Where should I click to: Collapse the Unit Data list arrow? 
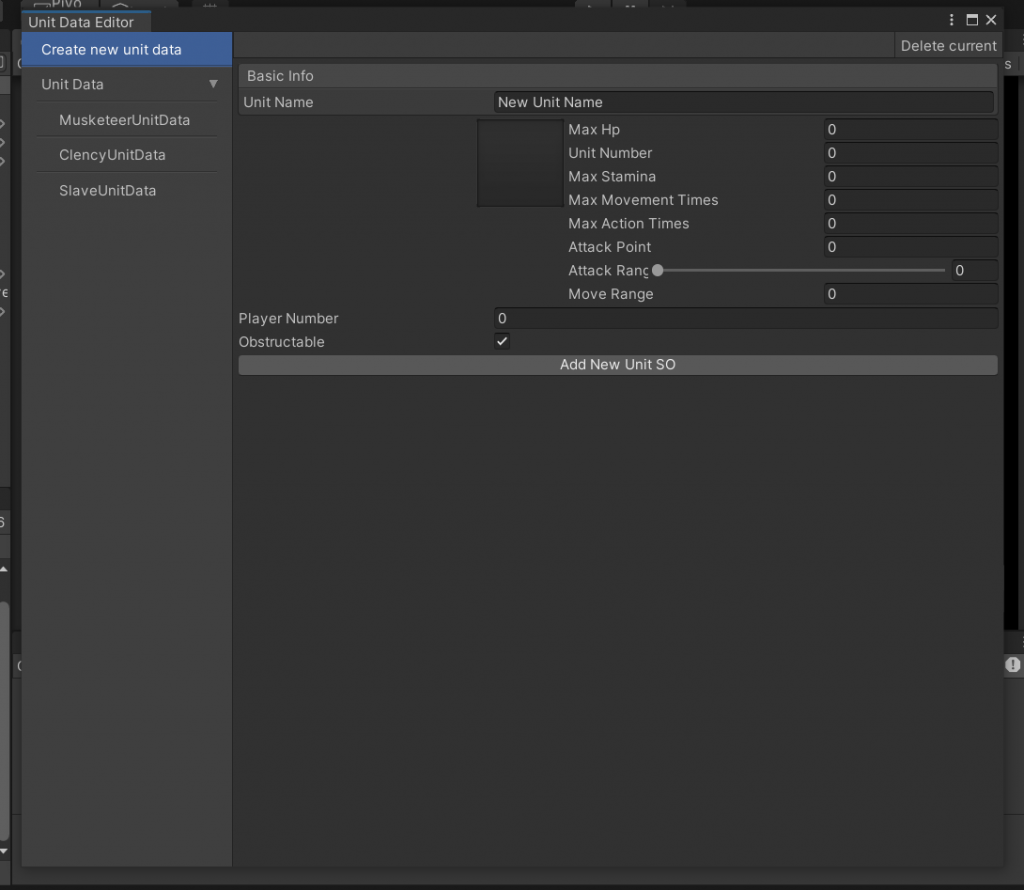click(x=213, y=84)
